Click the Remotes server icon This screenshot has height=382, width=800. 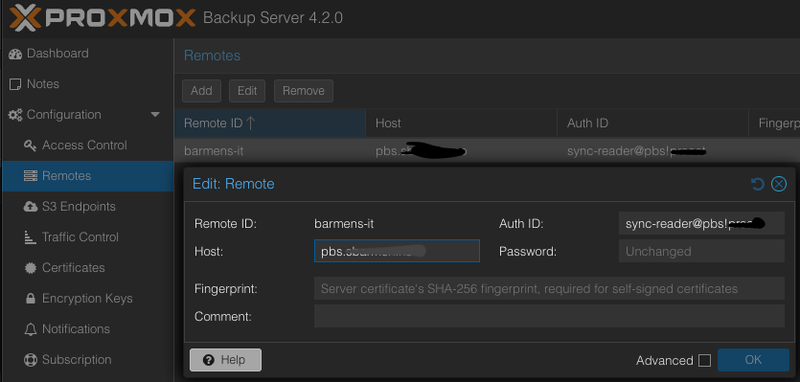[x=31, y=176]
